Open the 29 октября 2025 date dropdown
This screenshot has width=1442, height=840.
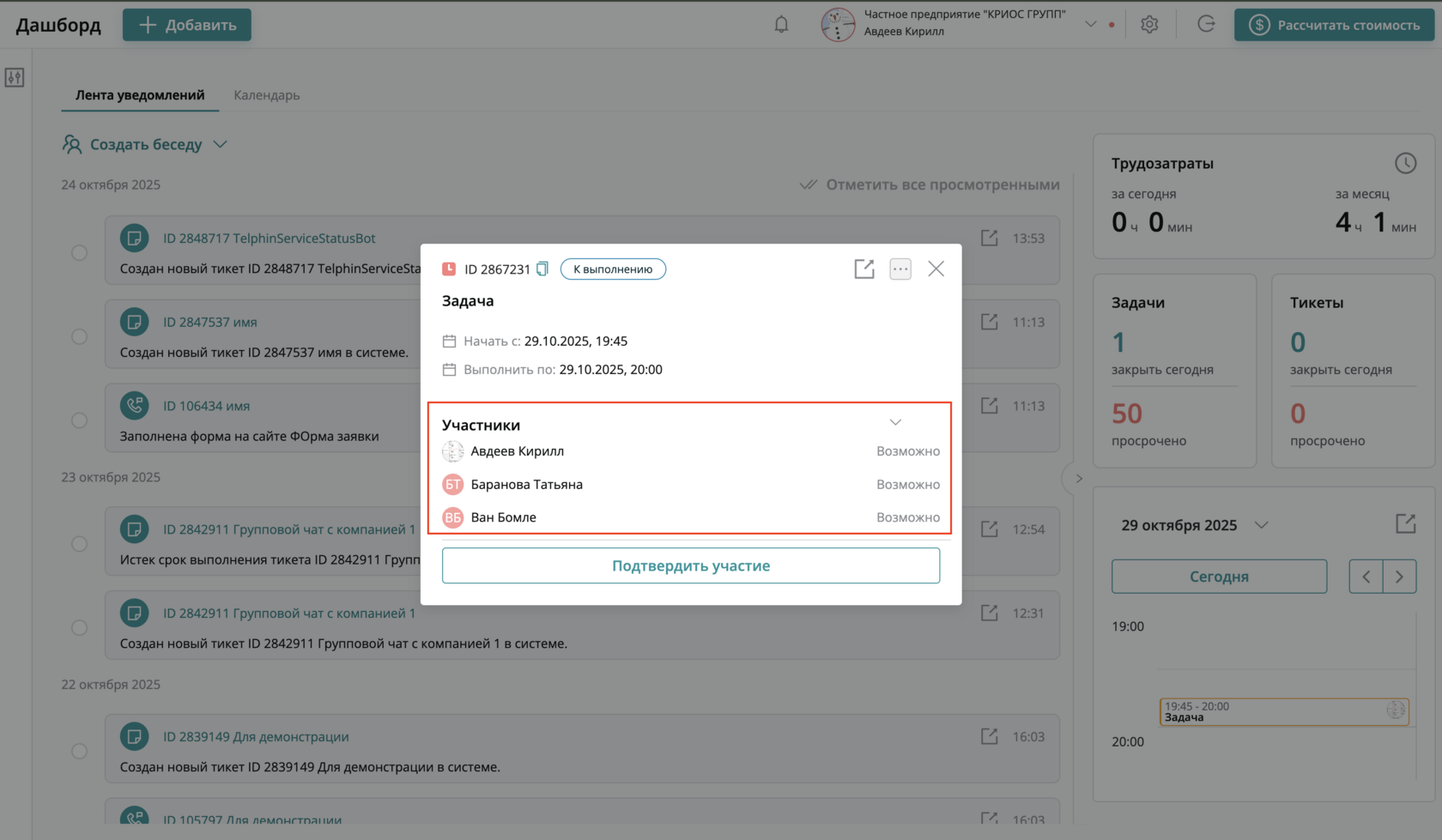pyautogui.click(x=1261, y=525)
